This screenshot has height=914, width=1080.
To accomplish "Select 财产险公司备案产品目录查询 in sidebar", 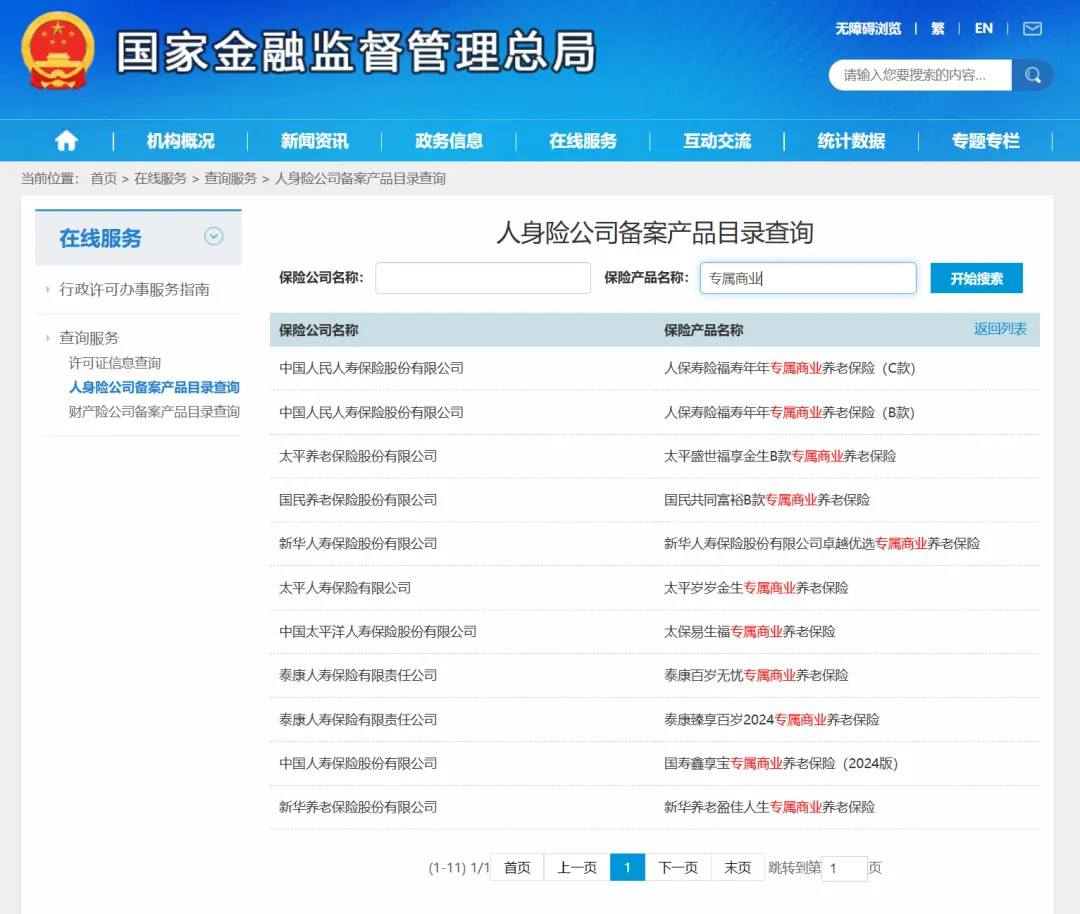I will 154,412.
